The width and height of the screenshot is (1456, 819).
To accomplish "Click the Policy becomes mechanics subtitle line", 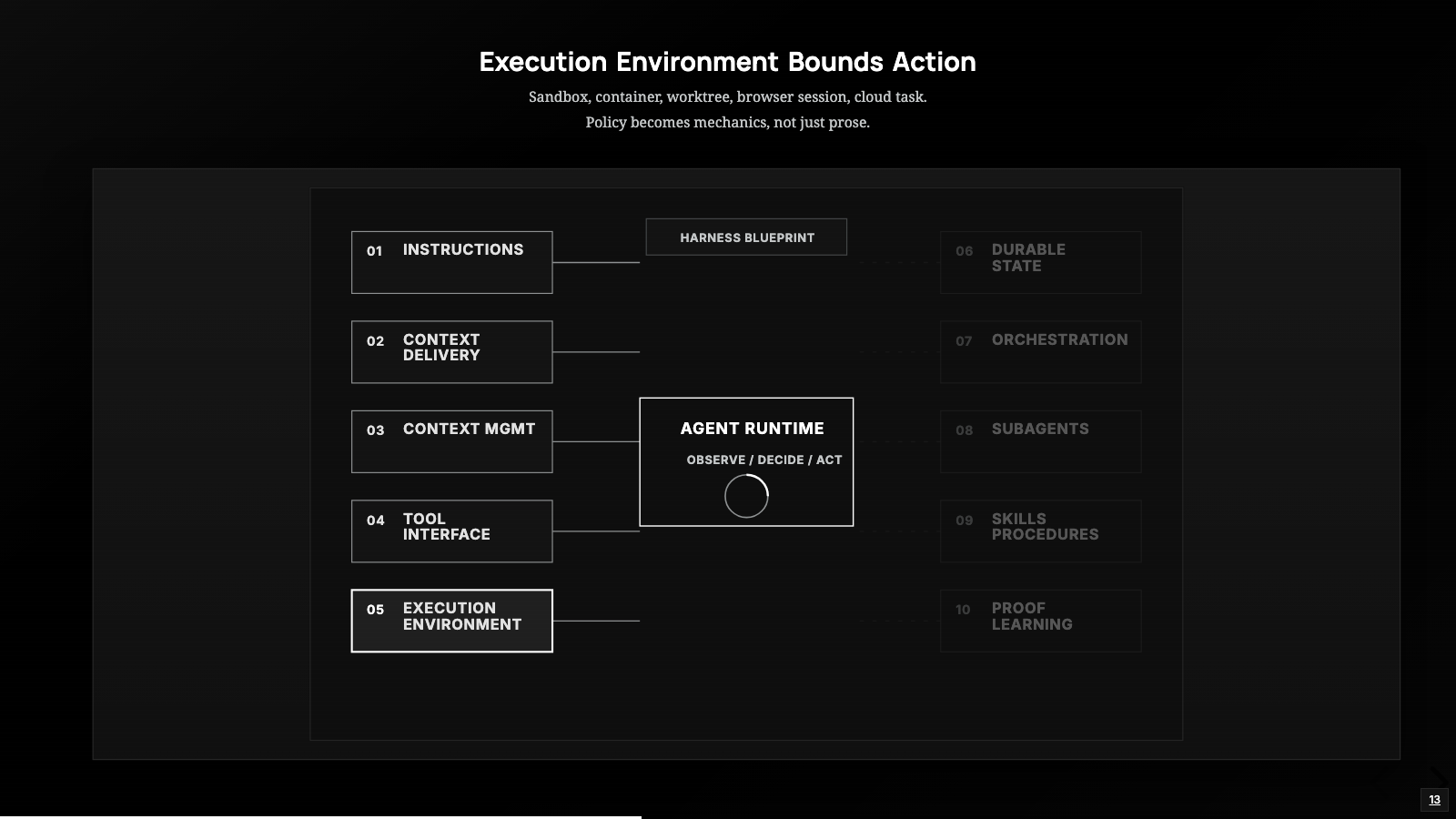I will [727, 122].
